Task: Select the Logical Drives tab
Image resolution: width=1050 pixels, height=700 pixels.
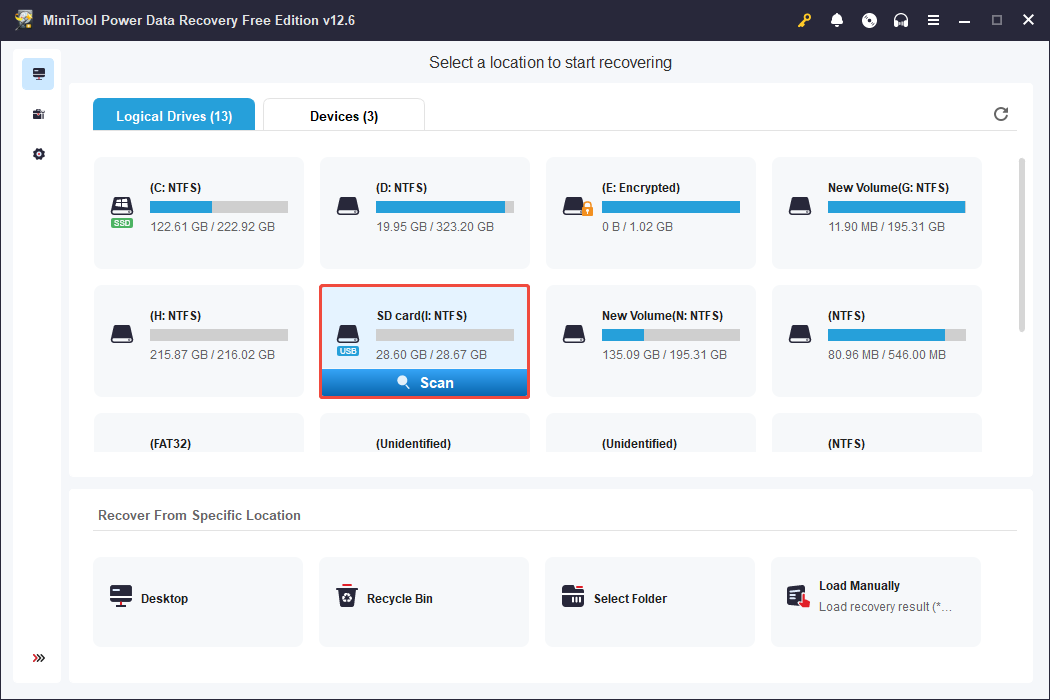Action: point(173,115)
